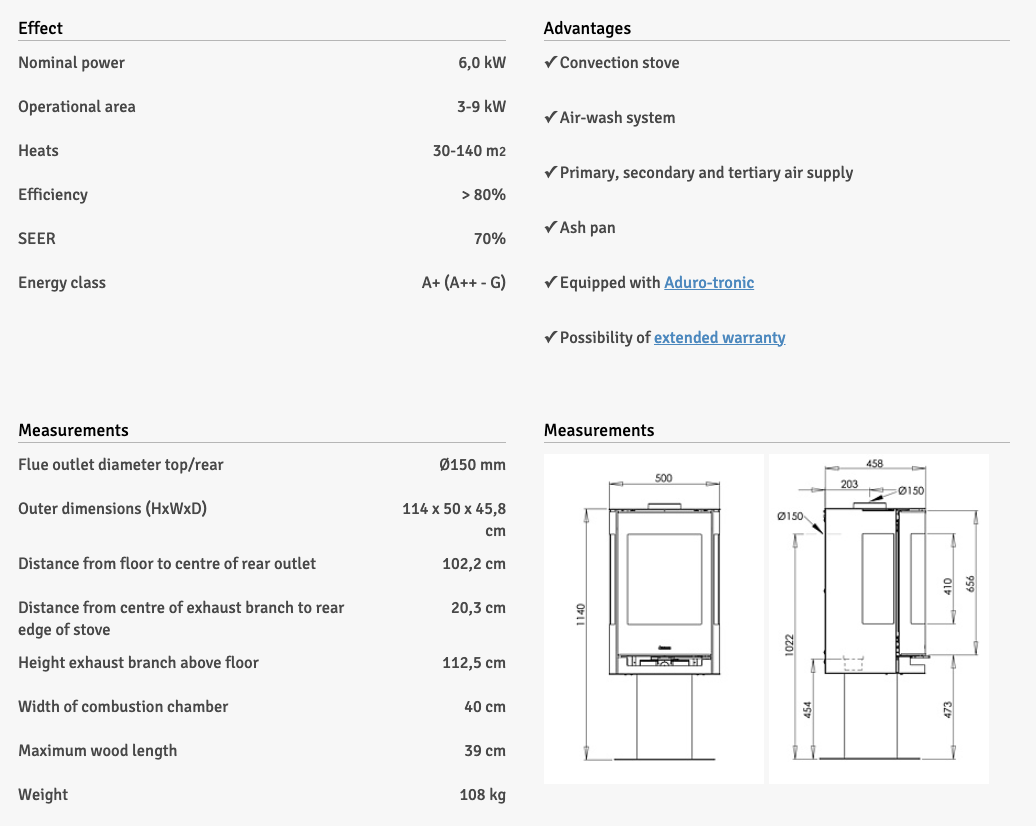
Task: Click the checkmark beside Air-wash system
Action: click(550, 118)
